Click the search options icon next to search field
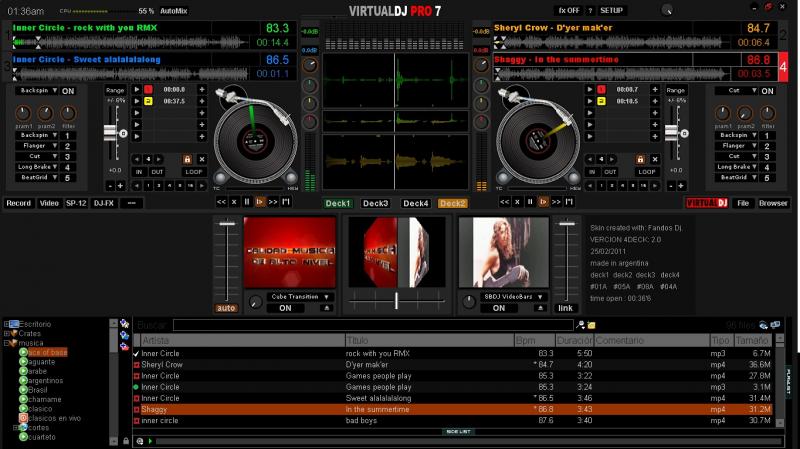Viewport: 800px width, 449px height. pyautogui.click(x=580, y=325)
